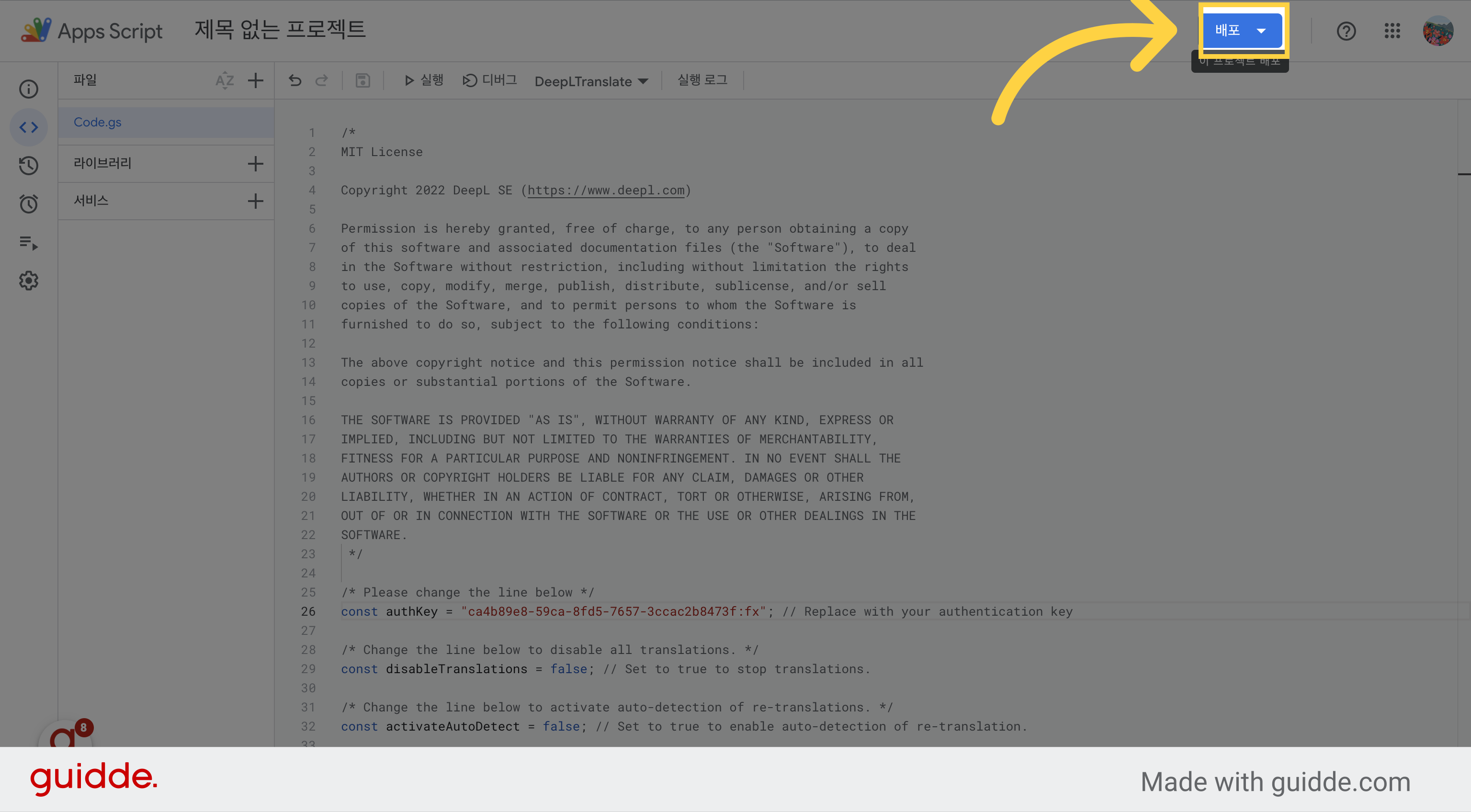Add a new file with plus icon

255,80
